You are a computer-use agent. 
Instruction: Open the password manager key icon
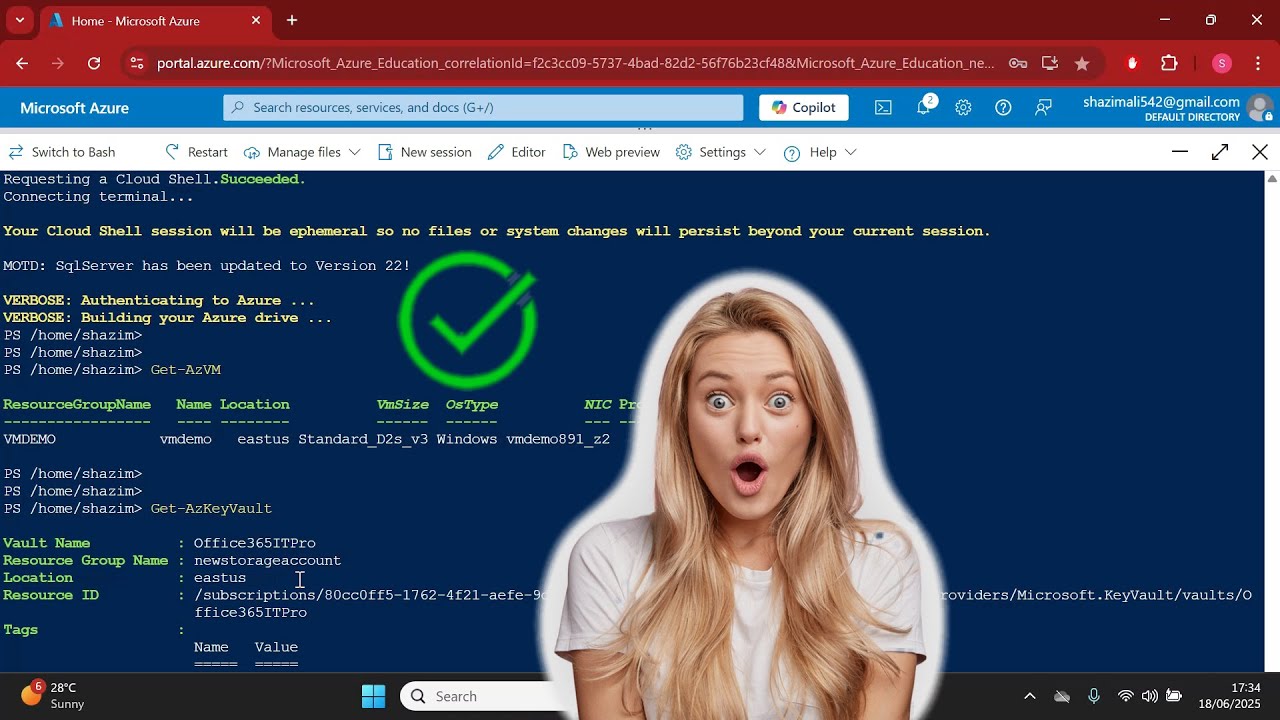[x=1018, y=63]
